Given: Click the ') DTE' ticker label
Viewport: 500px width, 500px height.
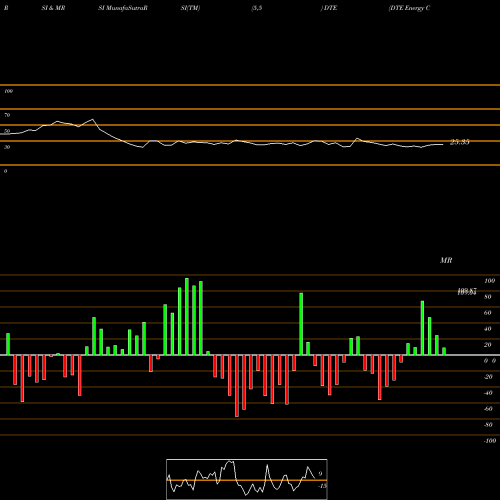Looking at the screenshot, I should point(329,8).
